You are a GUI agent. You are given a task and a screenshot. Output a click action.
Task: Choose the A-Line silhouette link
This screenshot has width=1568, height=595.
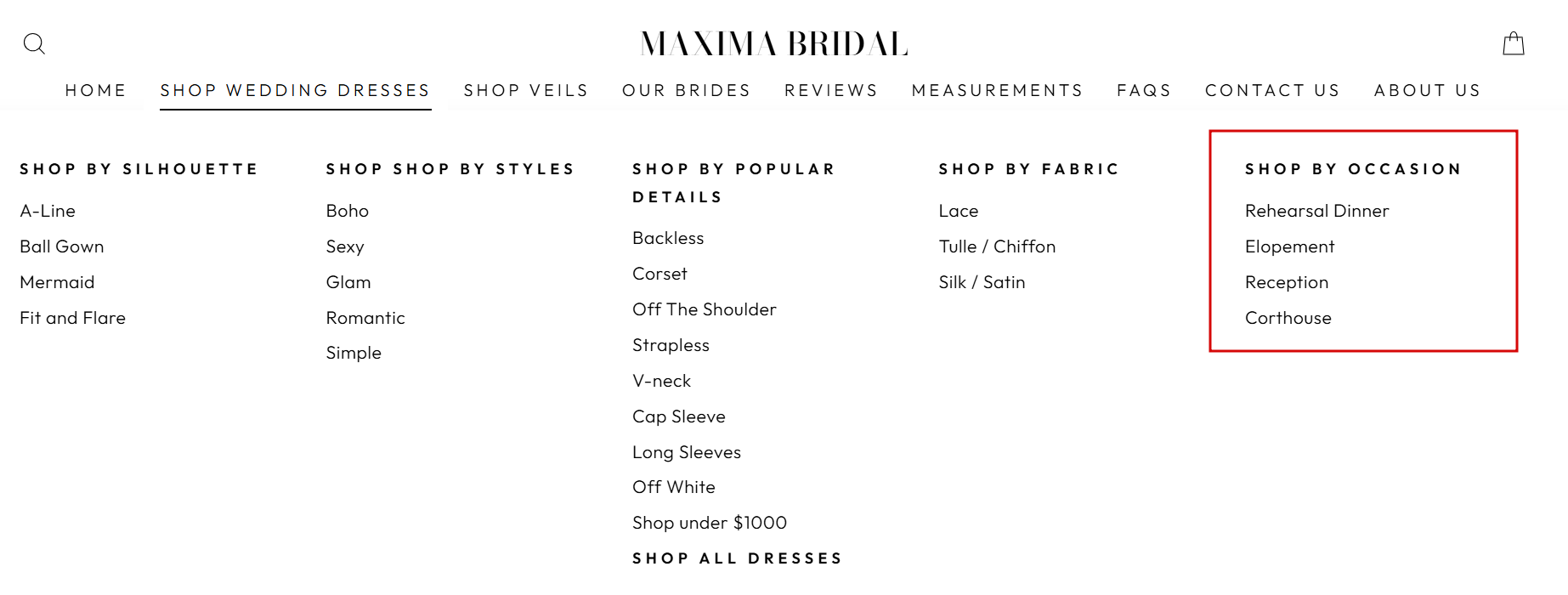pos(48,211)
